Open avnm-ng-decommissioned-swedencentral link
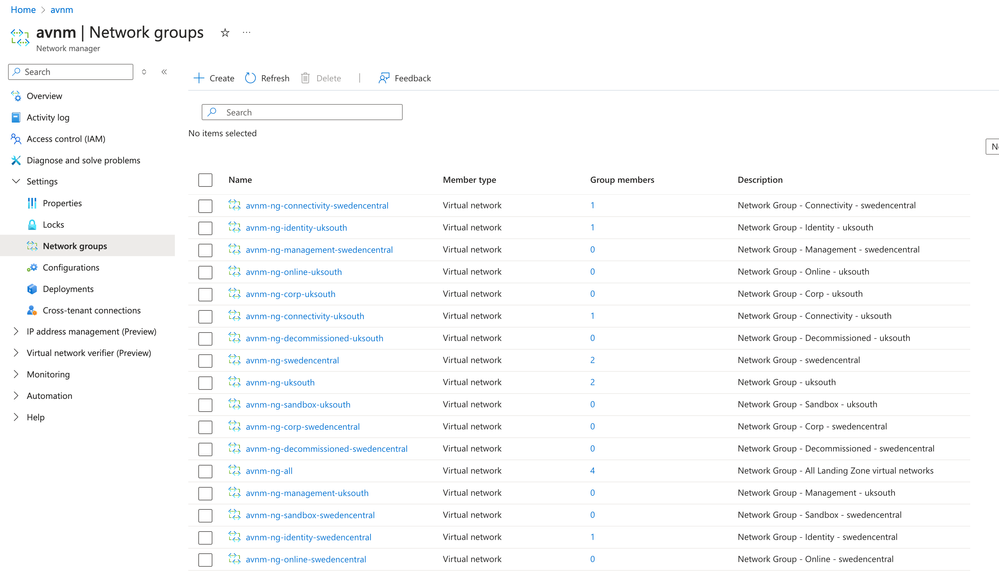This screenshot has width=999, height=582. (326, 449)
